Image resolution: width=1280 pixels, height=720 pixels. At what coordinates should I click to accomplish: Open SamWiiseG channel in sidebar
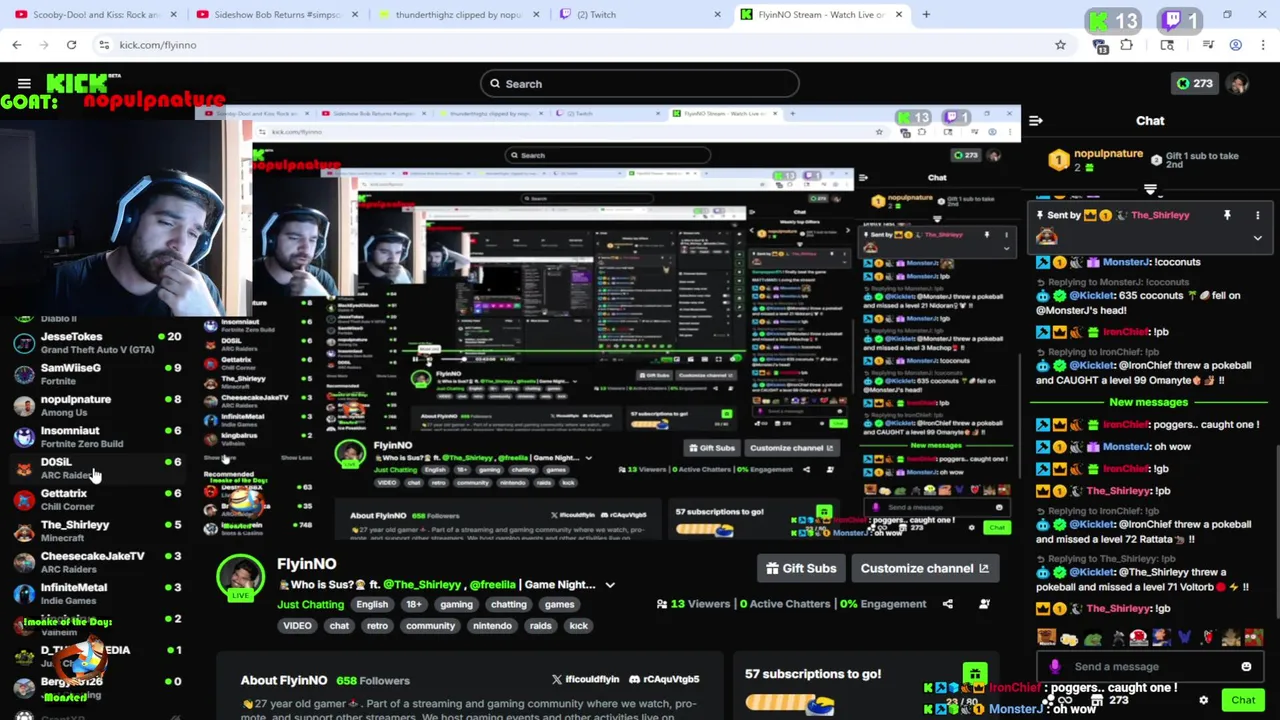point(96,374)
